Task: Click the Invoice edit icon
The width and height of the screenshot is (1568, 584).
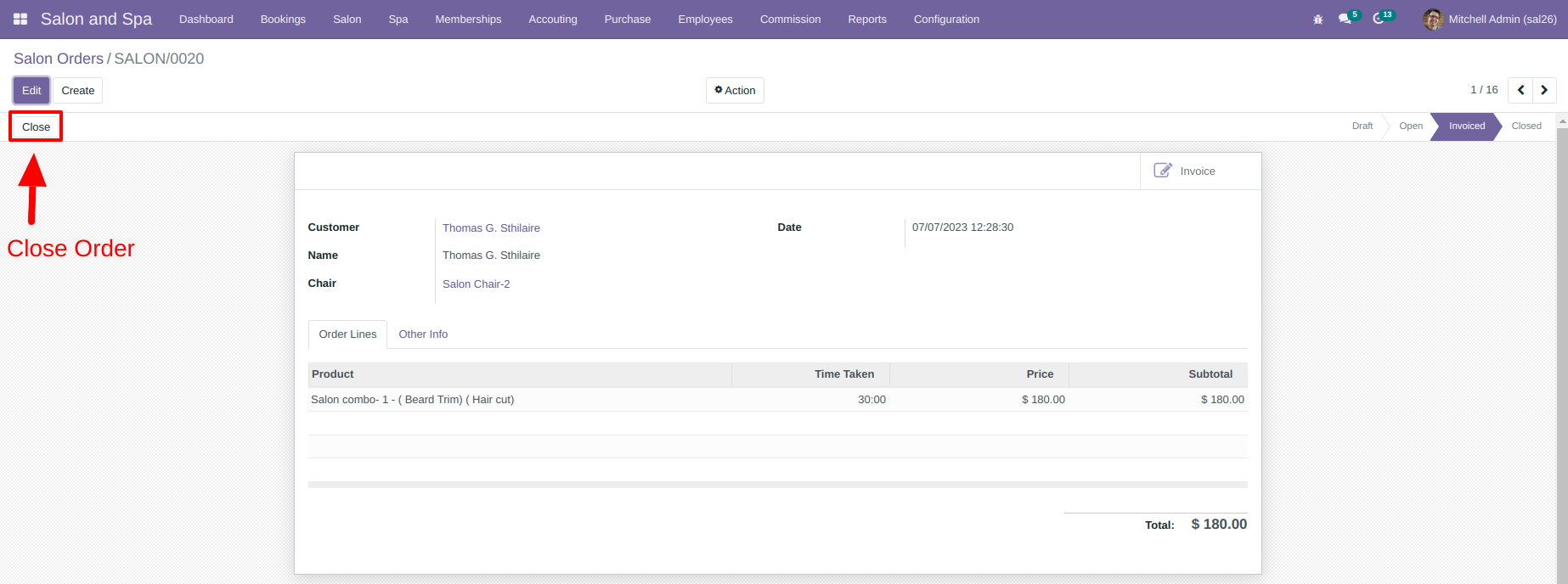Action: coord(1163,171)
